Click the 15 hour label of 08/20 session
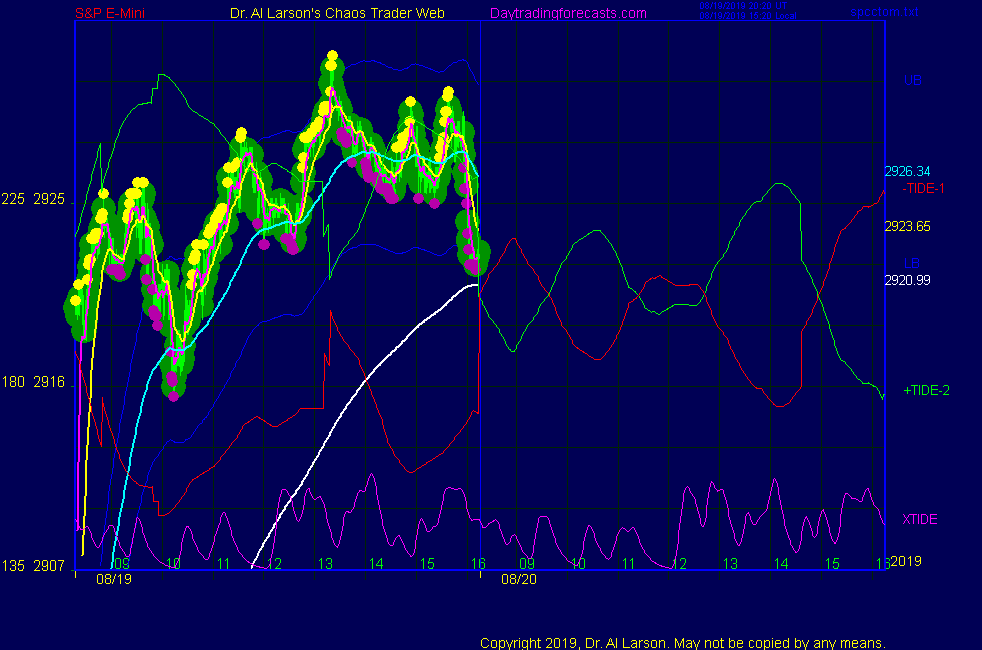This screenshot has height=650, width=982. [x=832, y=564]
